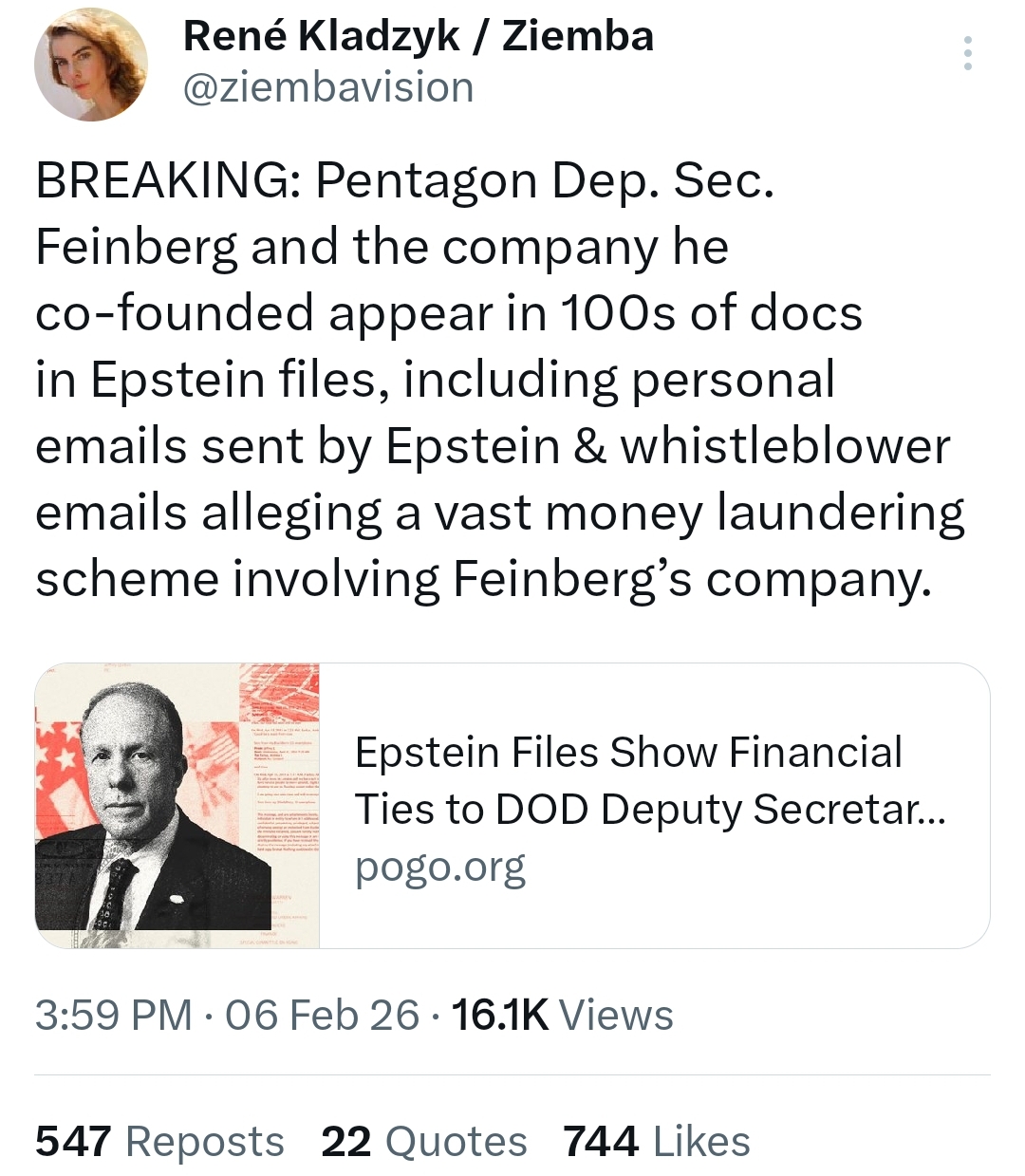Screen dimensions: 1025x1176
Task: Click the pogo.org domain label
Action: (439, 867)
